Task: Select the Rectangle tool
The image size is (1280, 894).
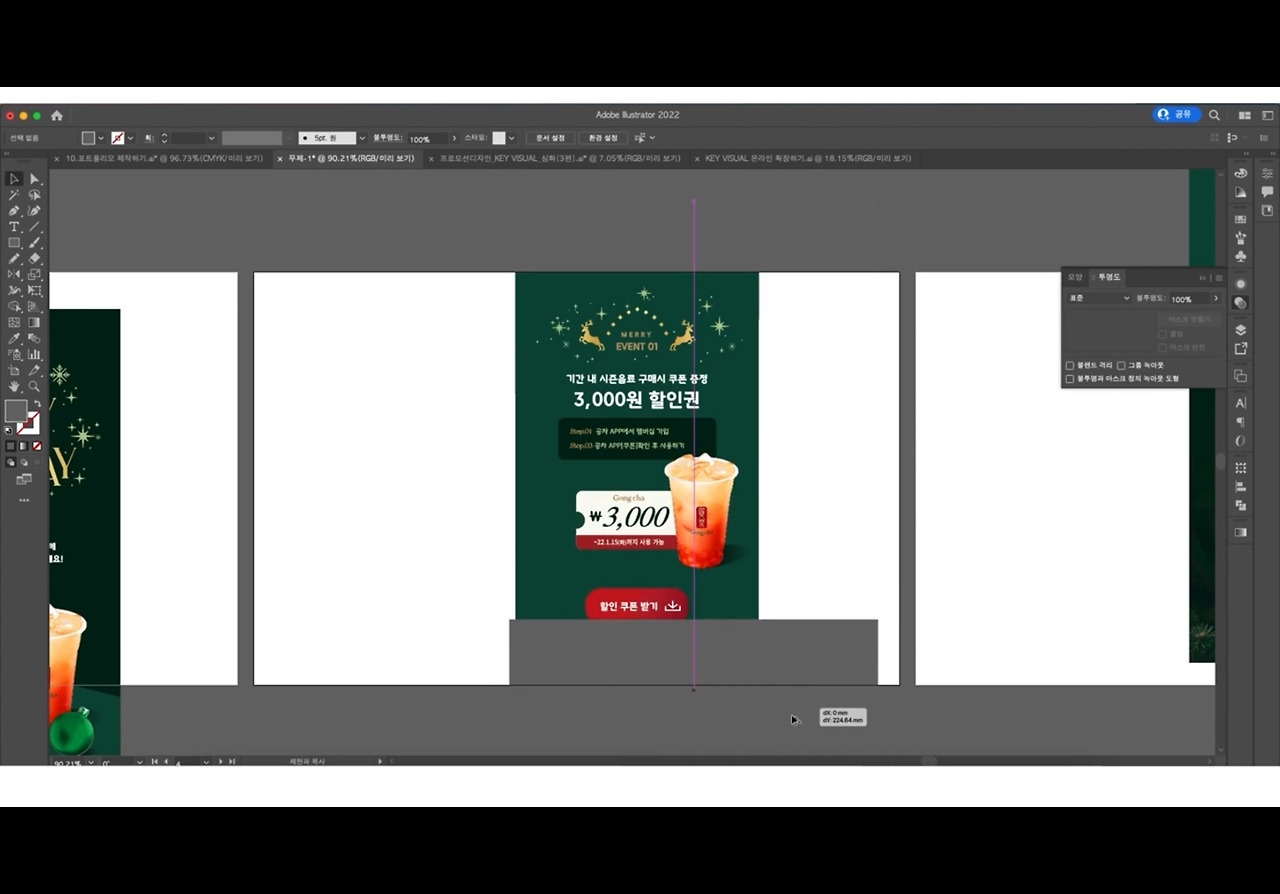Action: 14,243
